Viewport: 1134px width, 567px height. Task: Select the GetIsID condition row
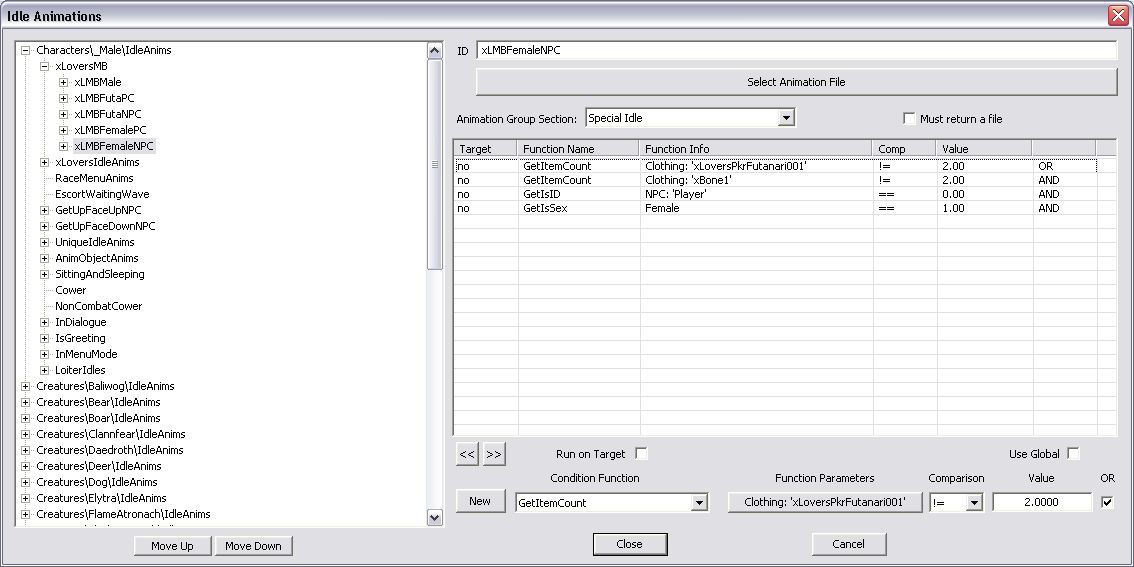[x=775, y=194]
